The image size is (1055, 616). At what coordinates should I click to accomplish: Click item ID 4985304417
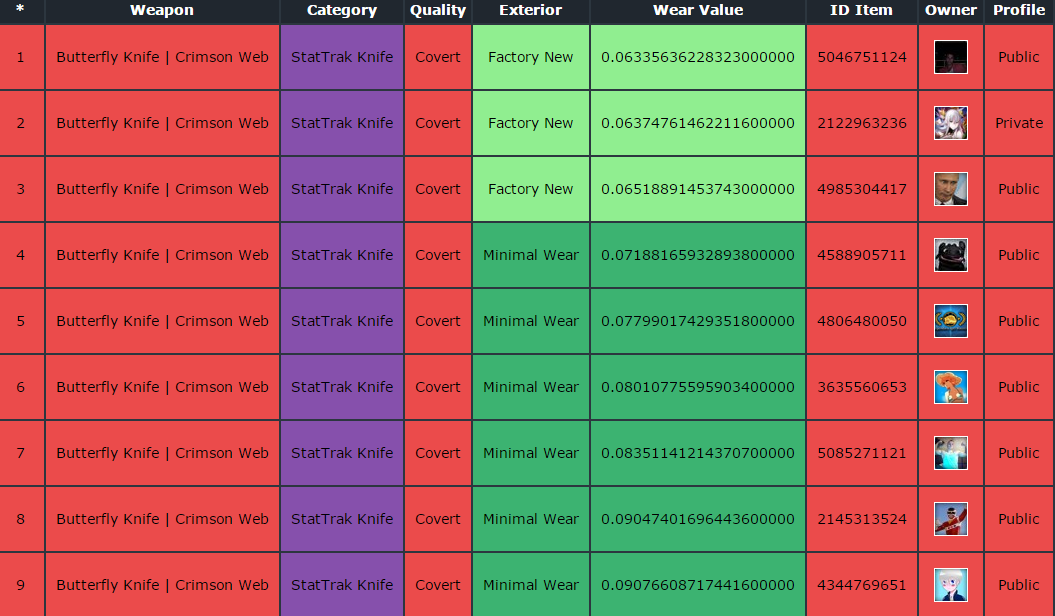coord(862,189)
